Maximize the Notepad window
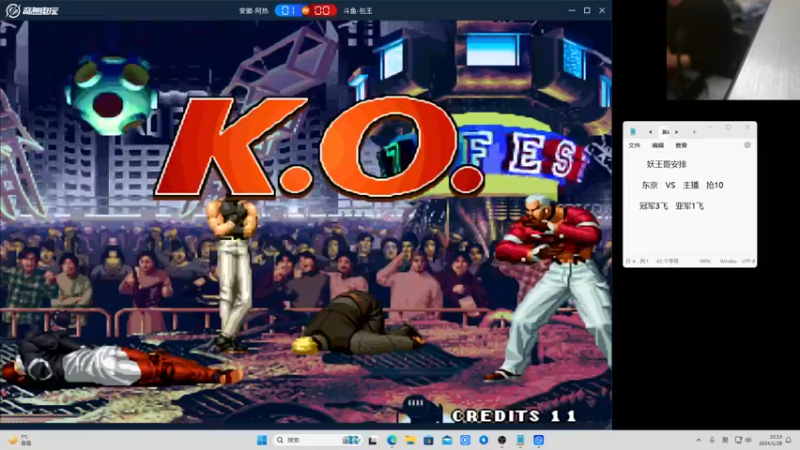 (729, 128)
